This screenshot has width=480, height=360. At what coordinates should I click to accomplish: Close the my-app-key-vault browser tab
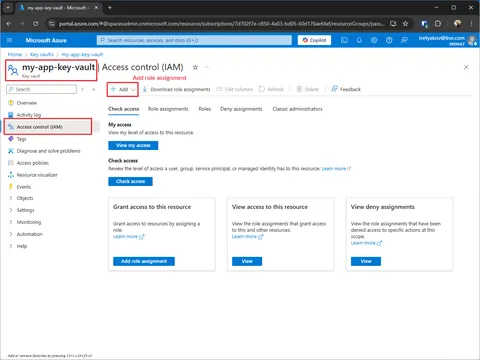[96, 7]
